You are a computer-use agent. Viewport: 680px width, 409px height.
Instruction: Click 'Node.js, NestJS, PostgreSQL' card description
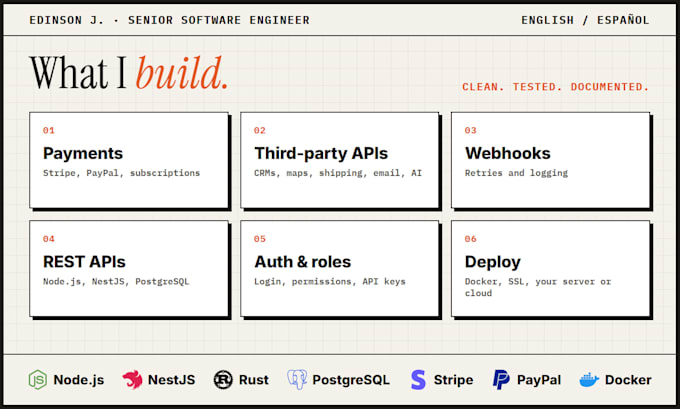click(x=116, y=281)
